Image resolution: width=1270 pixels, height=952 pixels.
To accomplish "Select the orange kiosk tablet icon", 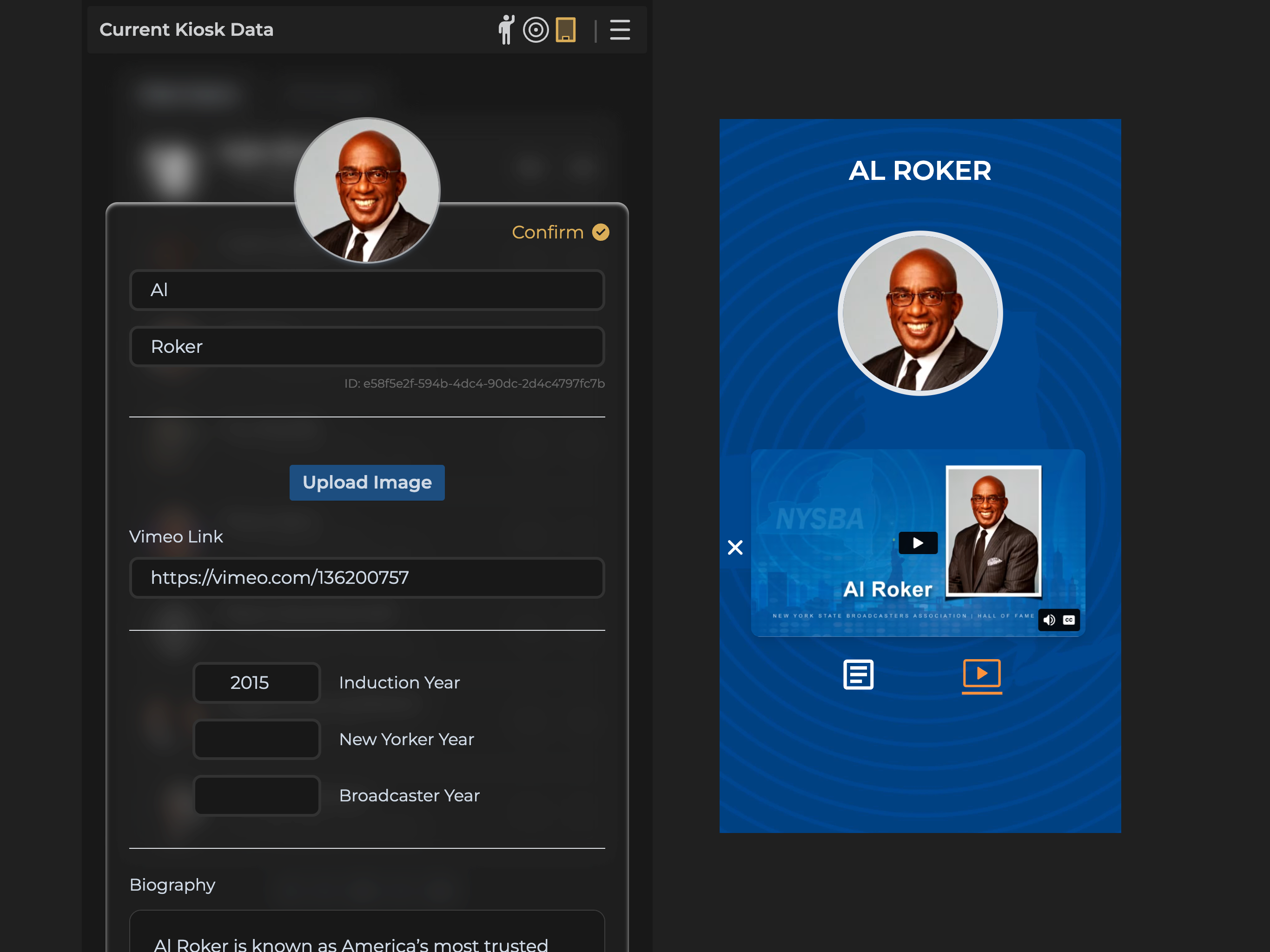I will point(566,30).
